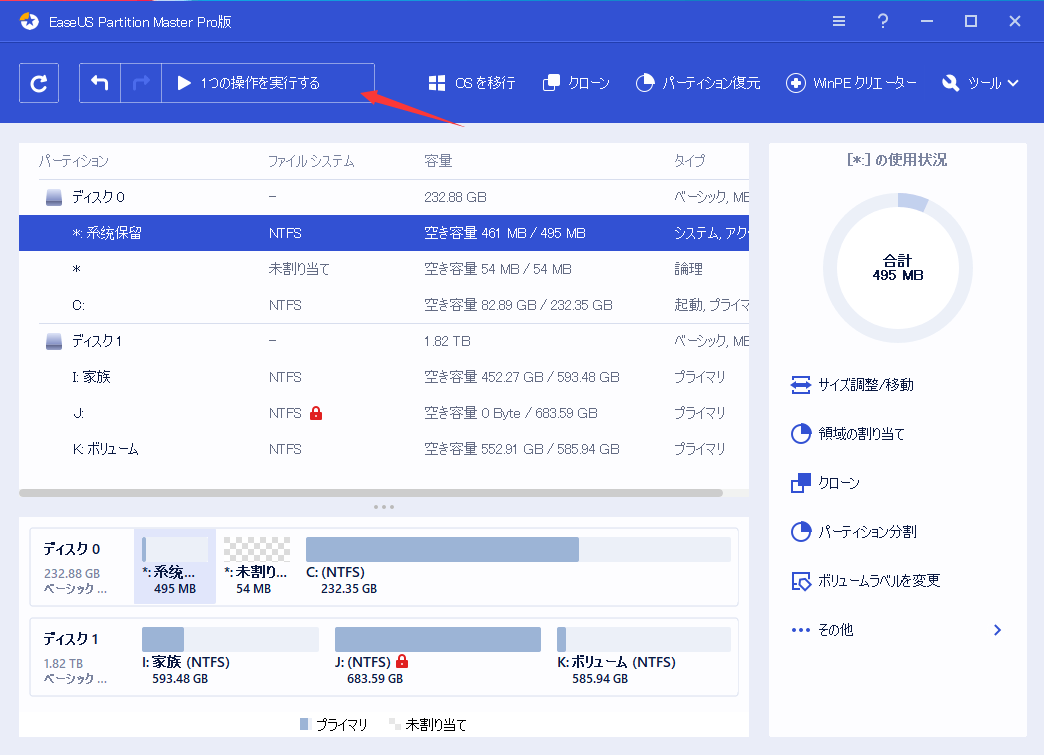Click ディスク 0 drive icon in list
The image size is (1044, 755).
54,197
